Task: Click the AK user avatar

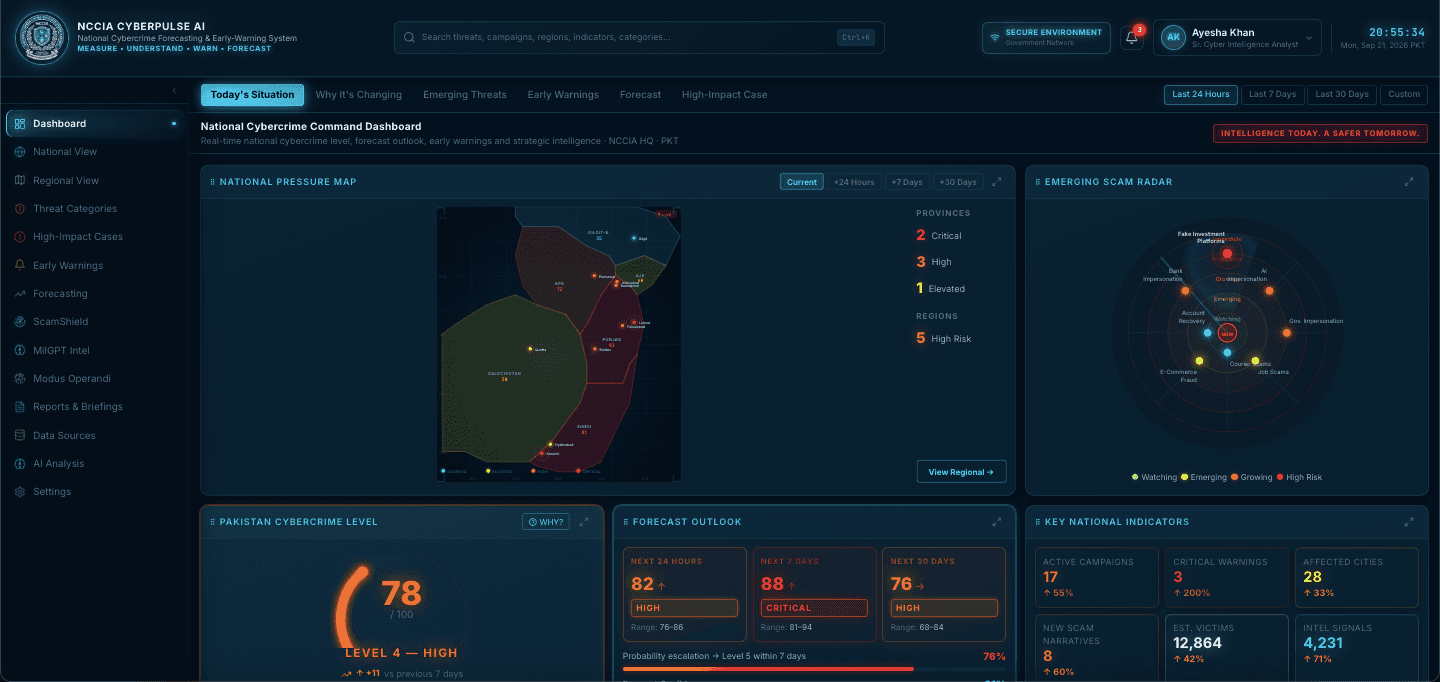Action: (x=1173, y=38)
